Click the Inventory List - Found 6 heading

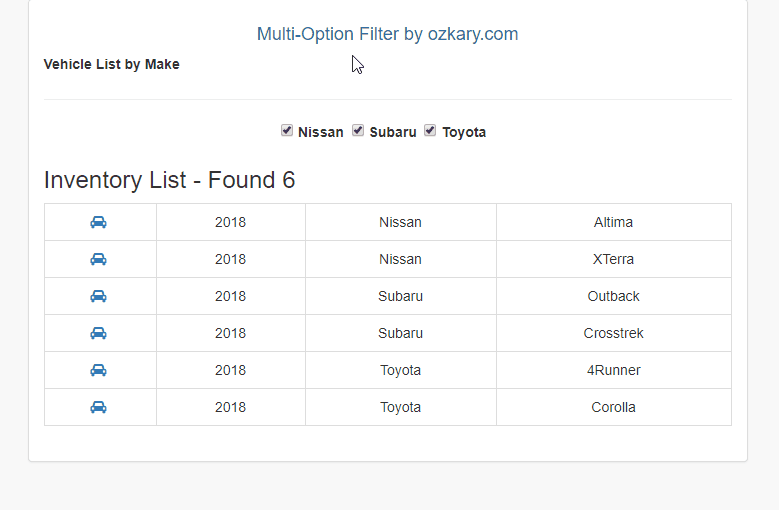point(169,180)
